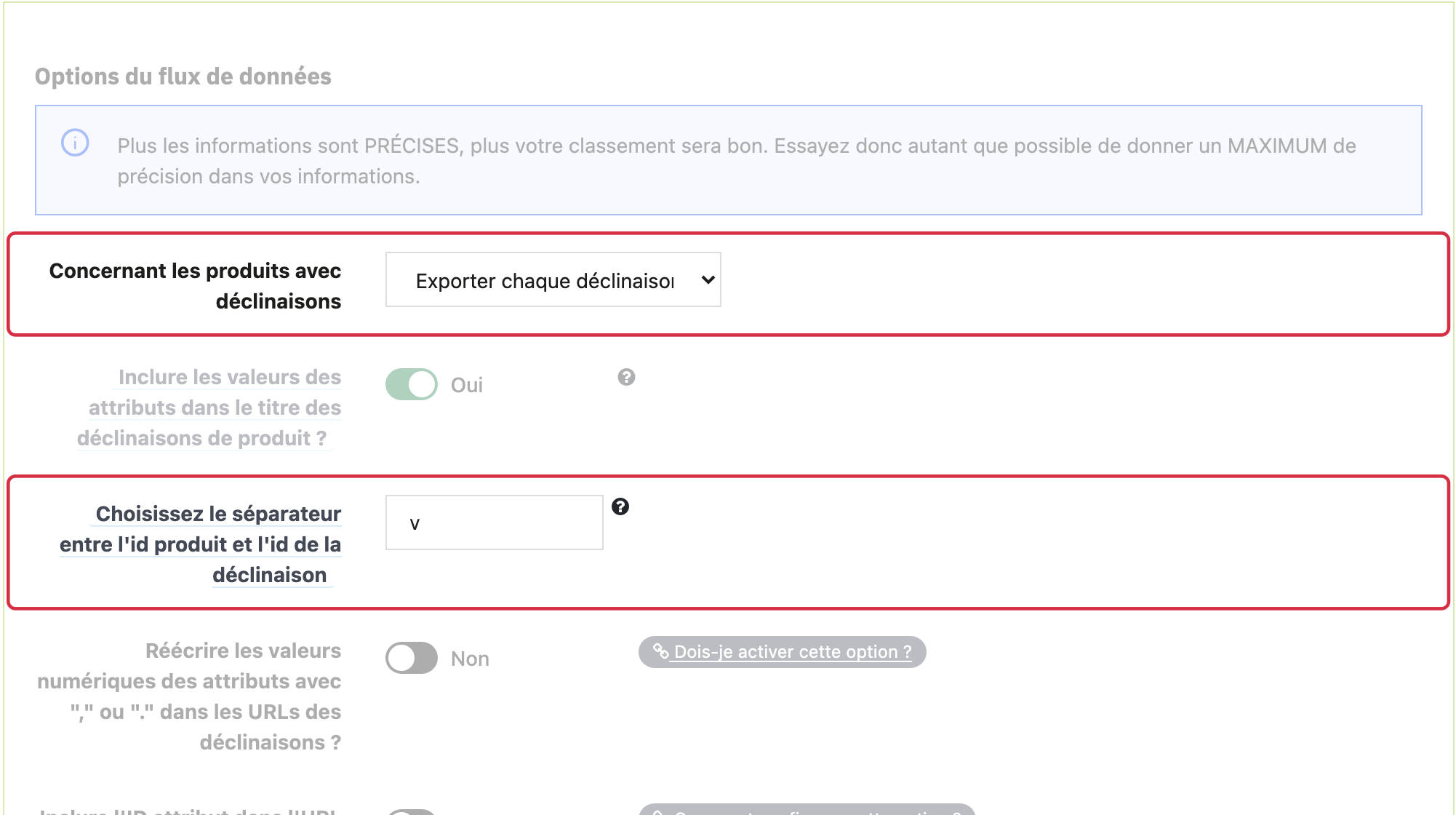This screenshot has width=1456, height=815.
Task: Open the 'Exporter chaque déclinaison' dropdown
Action: click(553, 279)
